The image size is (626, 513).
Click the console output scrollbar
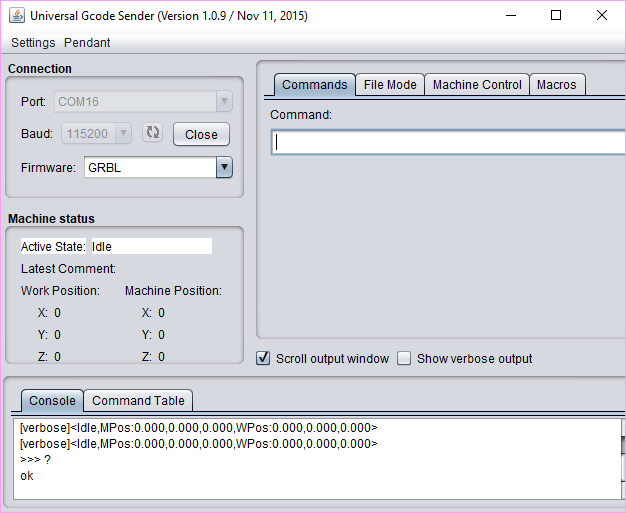(623, 459)
